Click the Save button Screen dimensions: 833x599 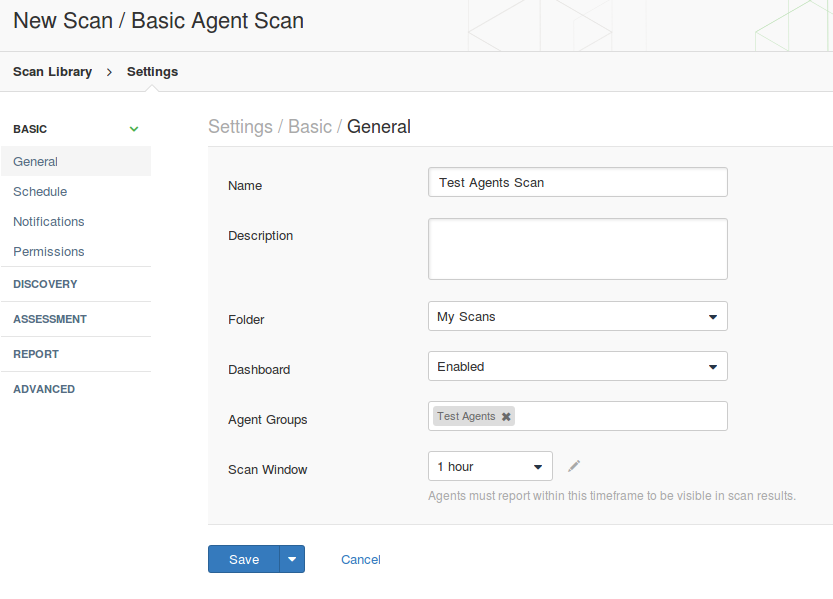tap(244, 559)
